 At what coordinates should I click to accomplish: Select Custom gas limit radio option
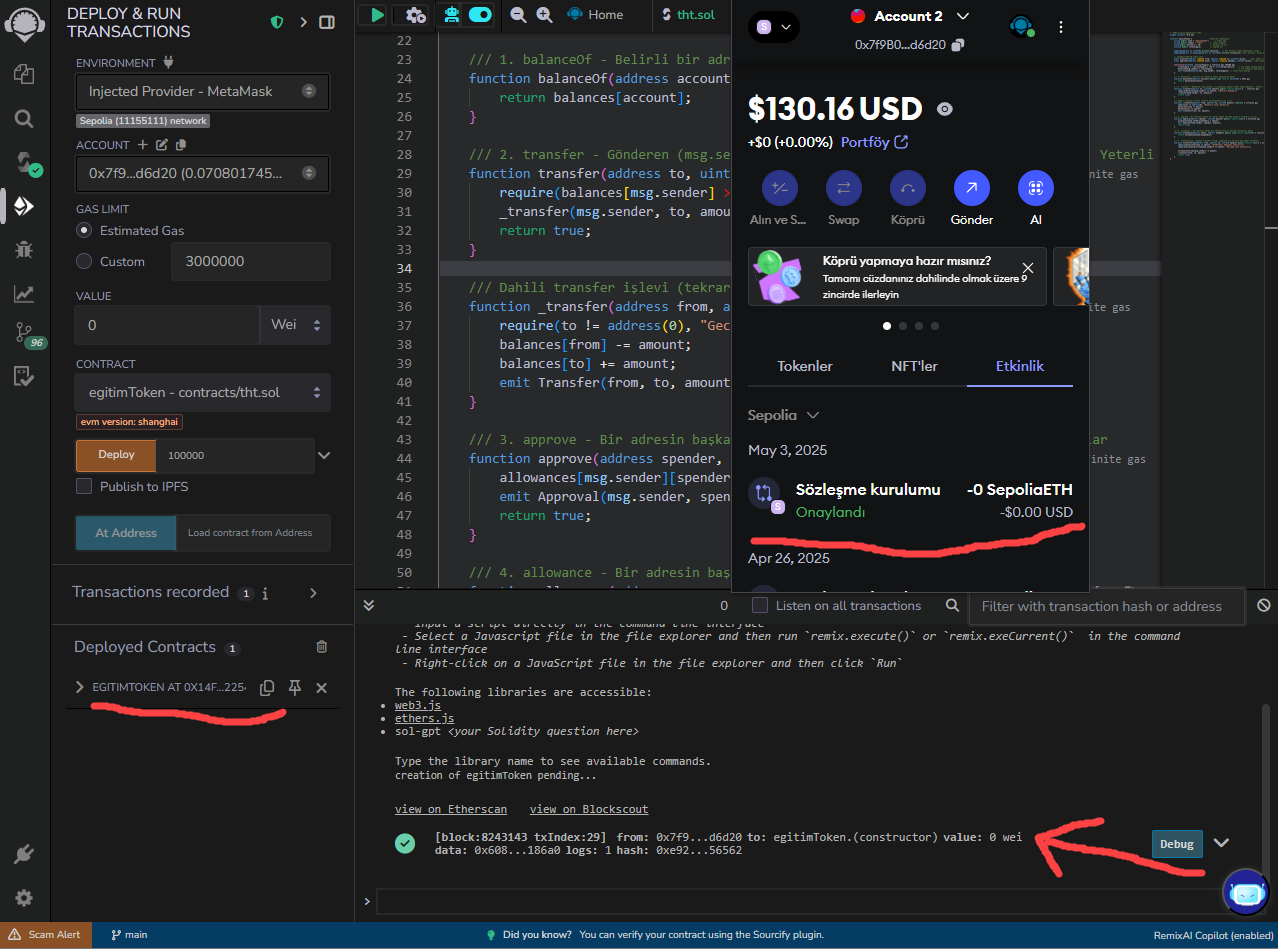(84, 261)
